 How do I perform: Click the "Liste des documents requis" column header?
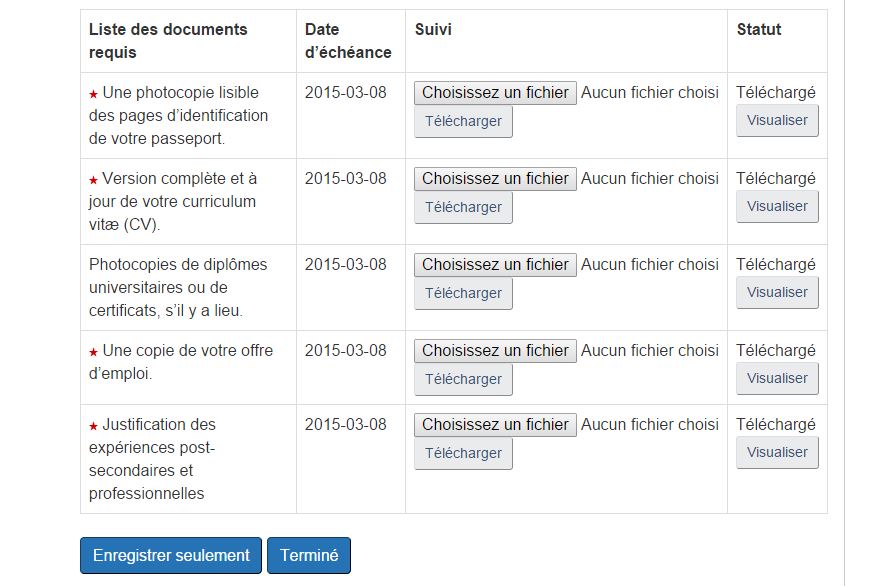coord(168,41)
